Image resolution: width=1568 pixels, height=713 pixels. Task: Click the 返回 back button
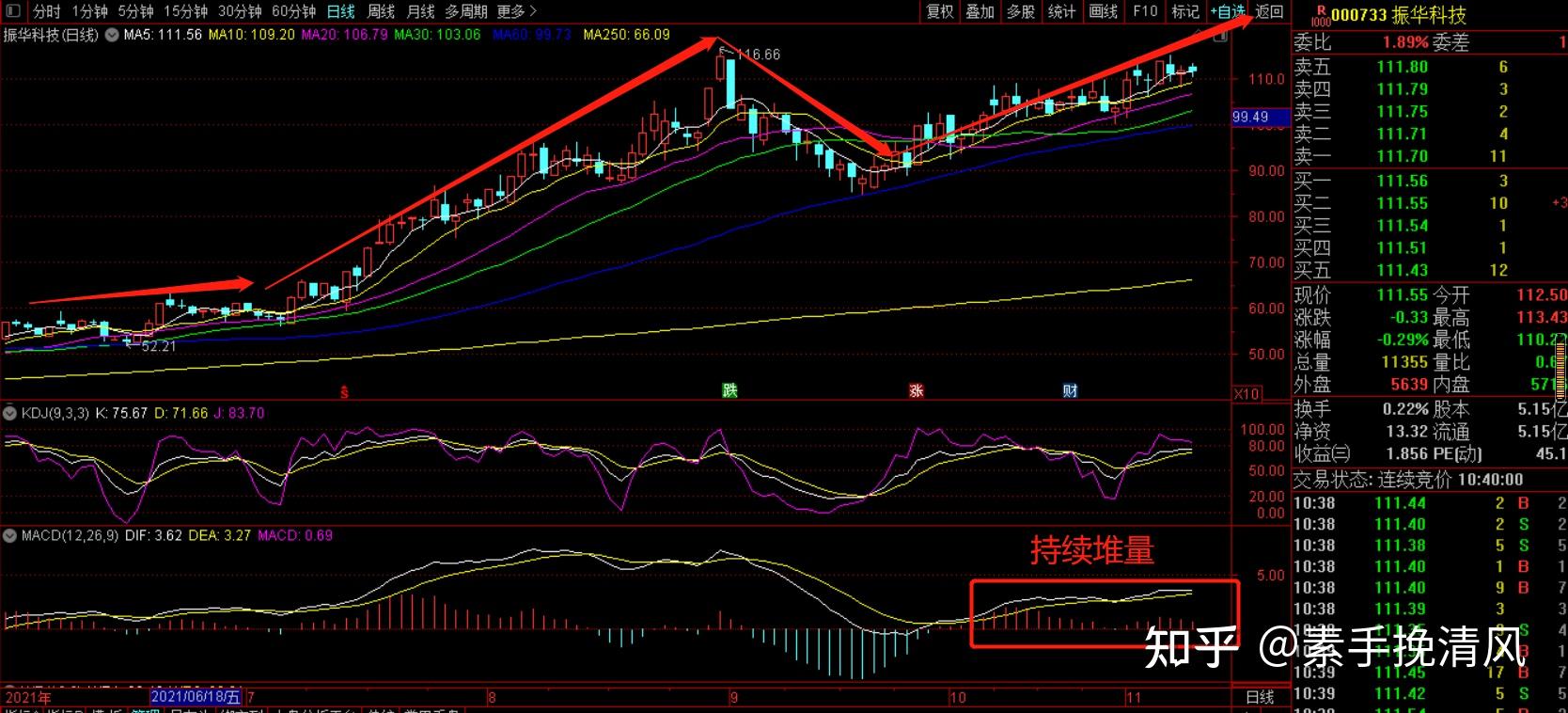1269,11
